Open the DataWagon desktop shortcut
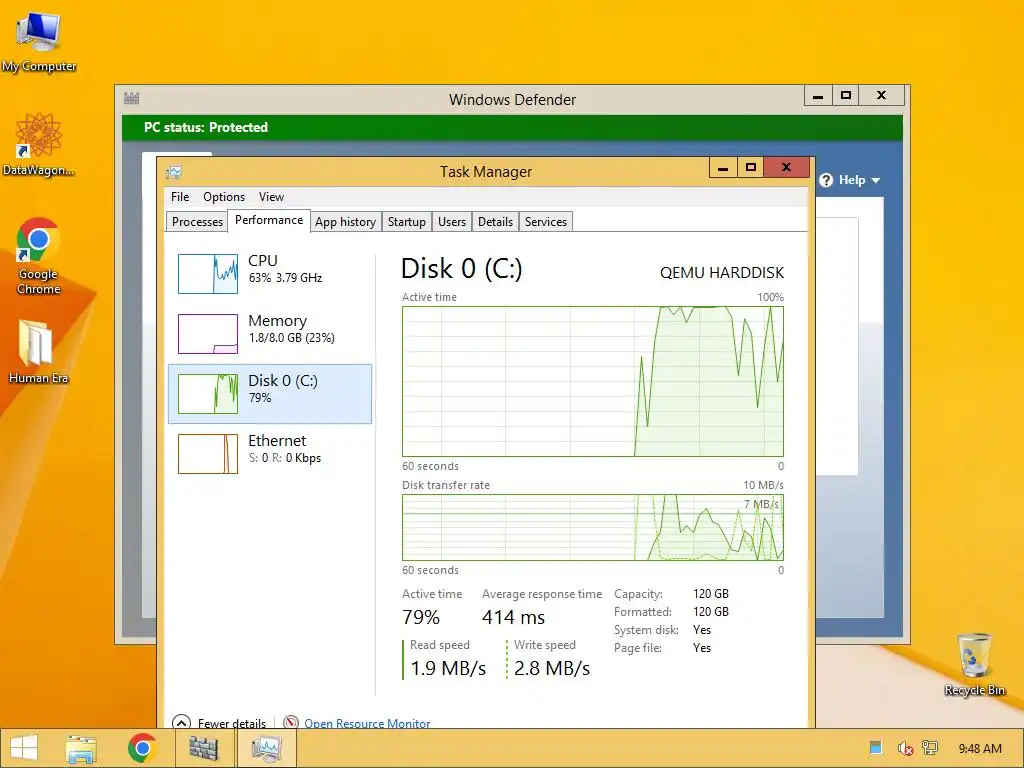Screen dimensions: 1024x768 [x=39, y=145]
